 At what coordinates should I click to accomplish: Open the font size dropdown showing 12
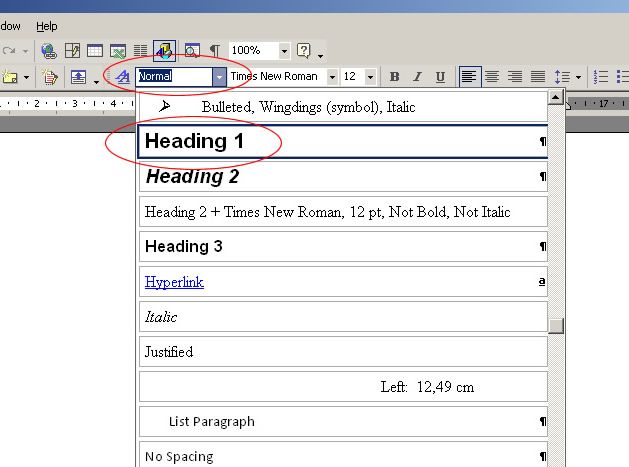coord(370,77)
